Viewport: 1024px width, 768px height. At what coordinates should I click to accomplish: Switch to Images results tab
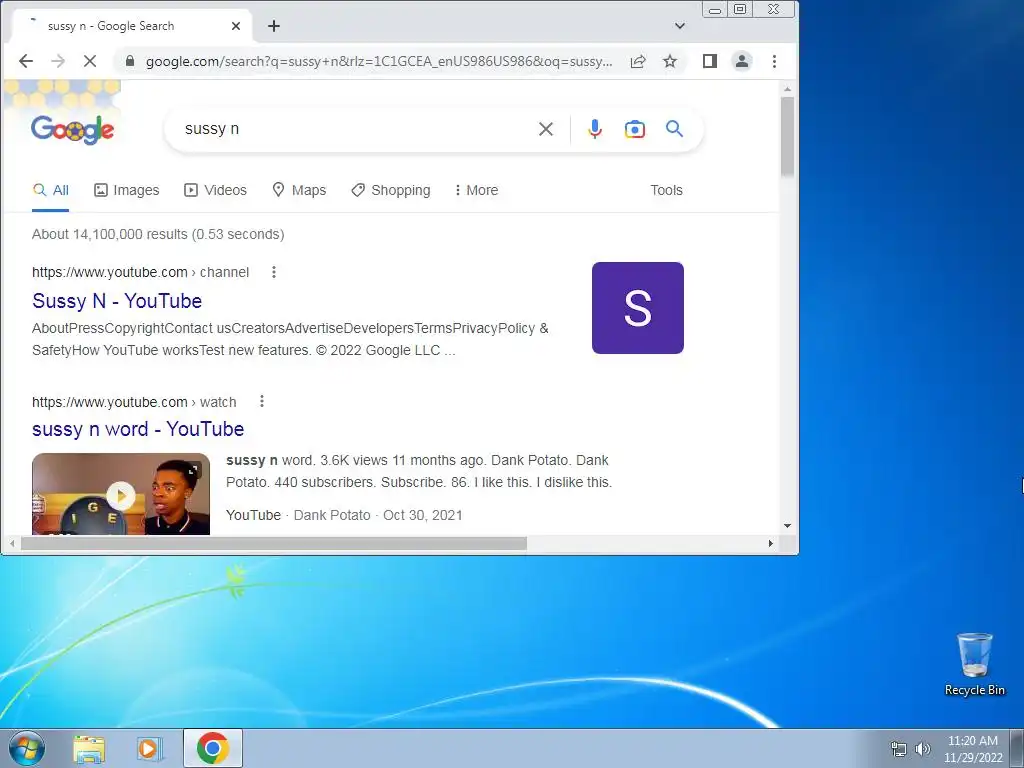coord(127,190)
